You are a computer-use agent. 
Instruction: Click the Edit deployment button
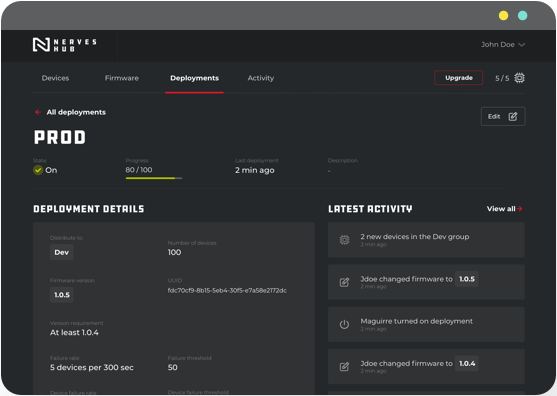coord(503,116)
